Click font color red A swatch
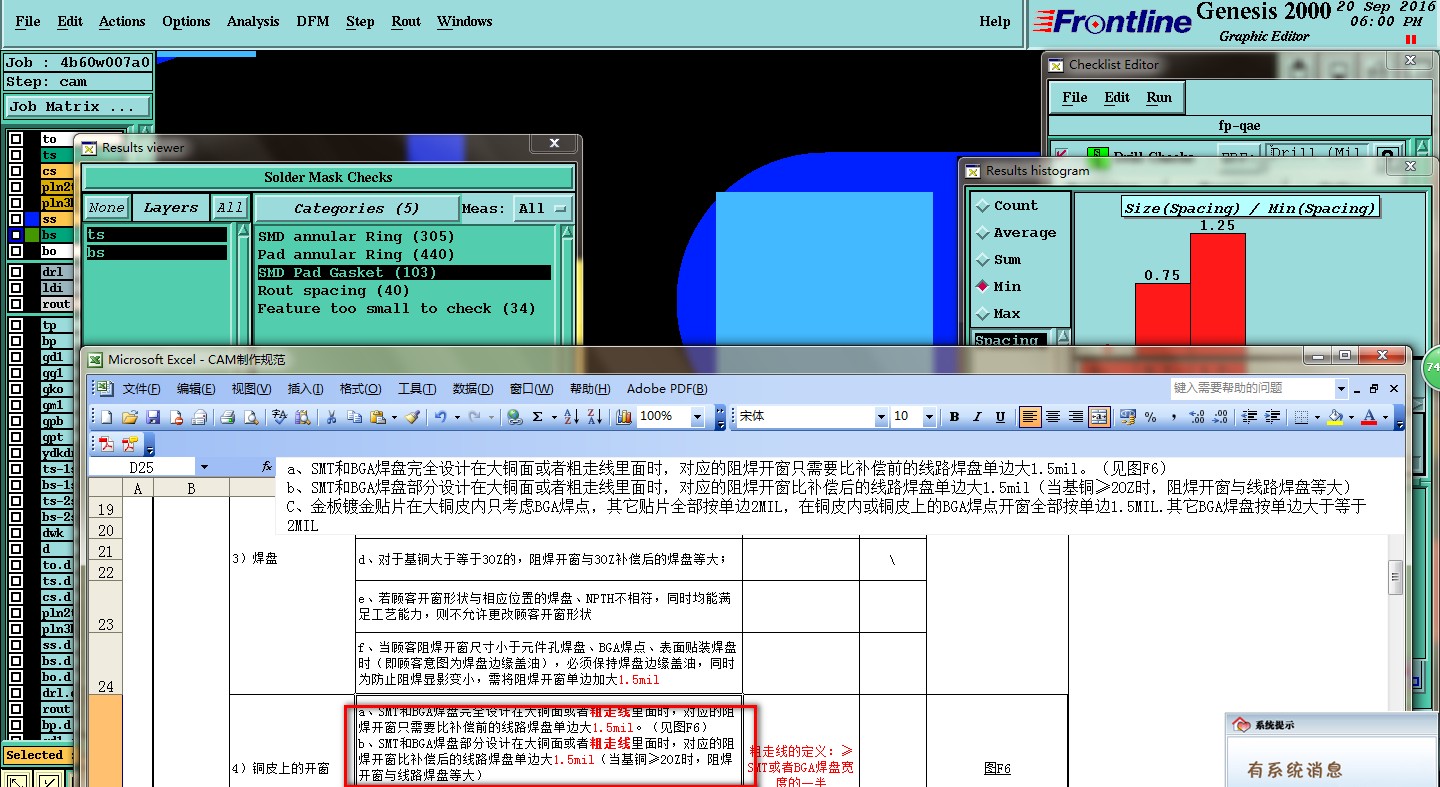The width and height of the screenshot is (1440, 787). [x=1369, y=417]
